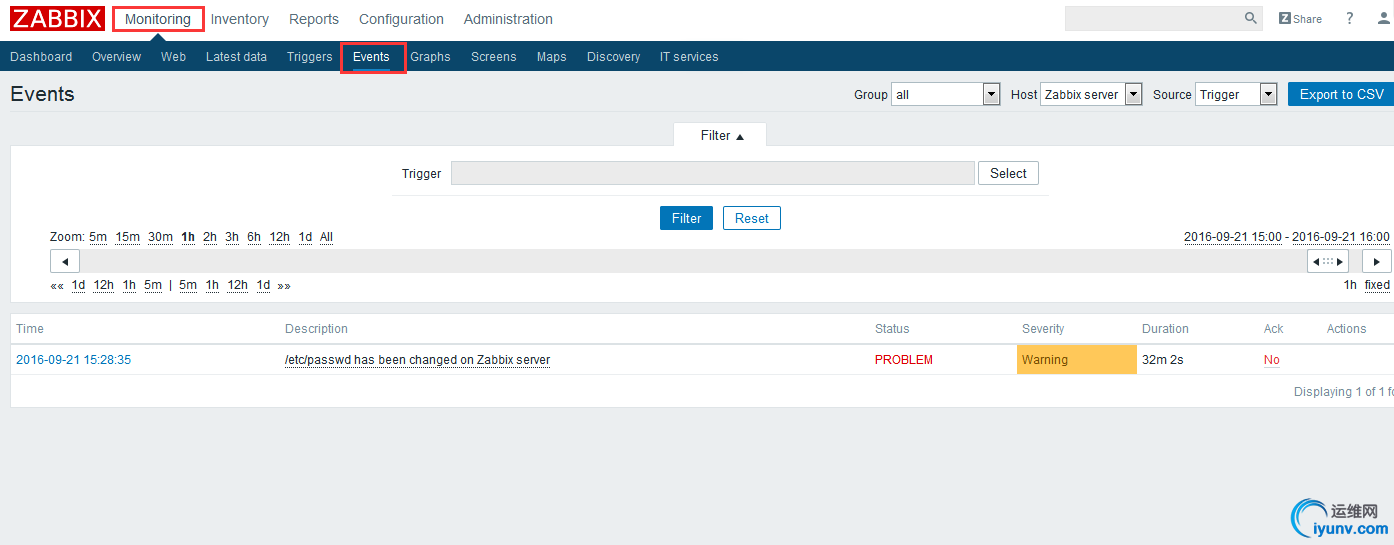Image resolution: width=1394 pixels, height=545 pixels.
Task: Open the Triggers submenu
Action: click(x=309, y=57)
